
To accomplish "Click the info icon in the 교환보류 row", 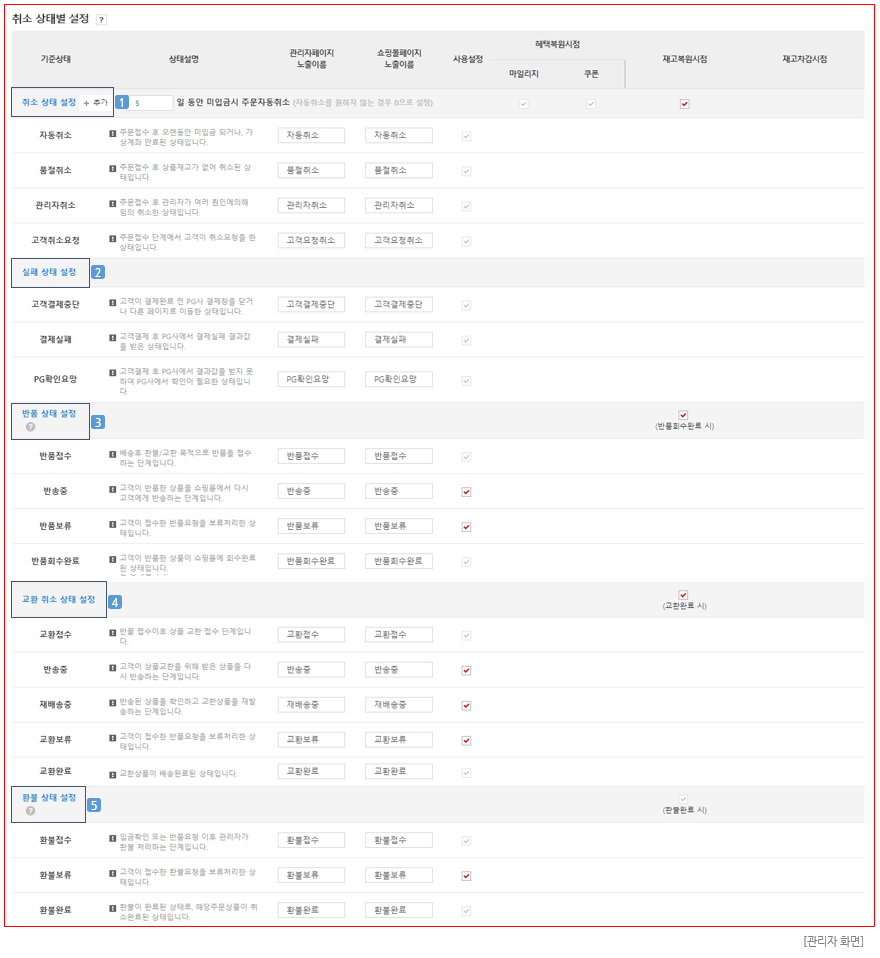I will 112,737.
